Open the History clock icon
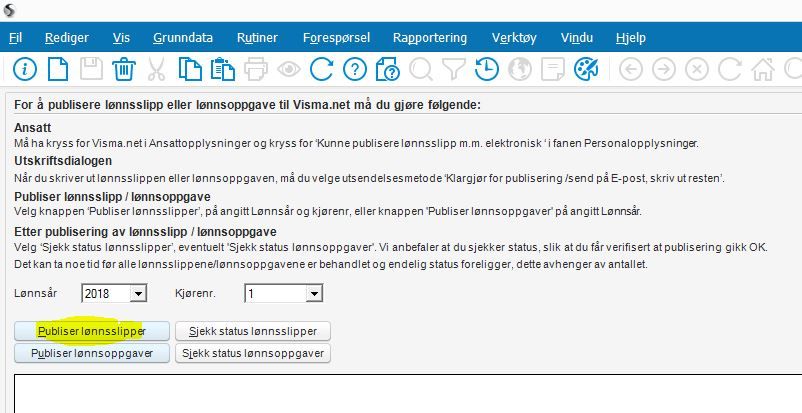The height and width of the screenshot is (413, 802). (486, 69)
